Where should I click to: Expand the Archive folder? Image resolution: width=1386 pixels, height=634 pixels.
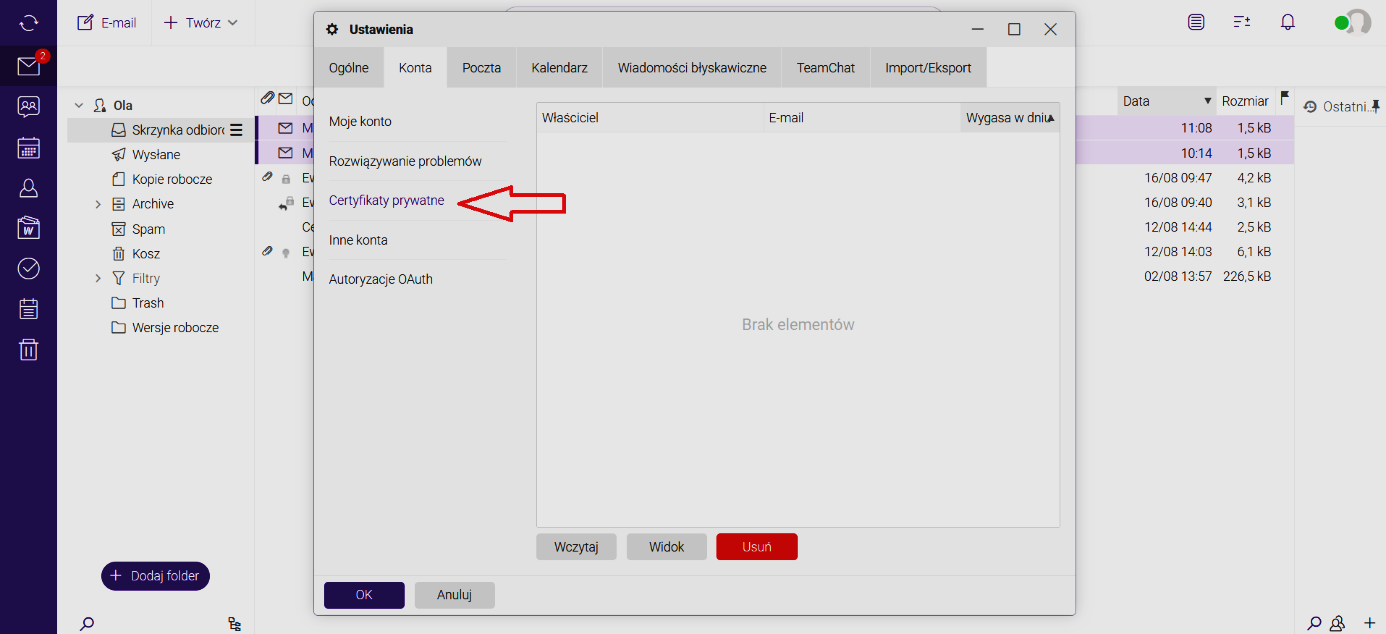(98, 204)
